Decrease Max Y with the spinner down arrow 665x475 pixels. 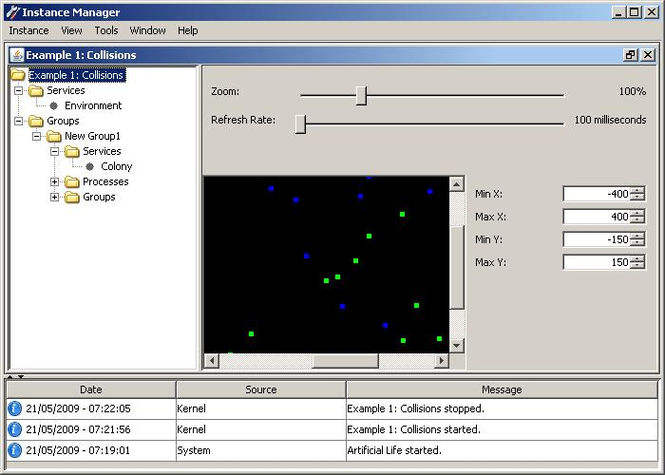[x=637, y=266]
